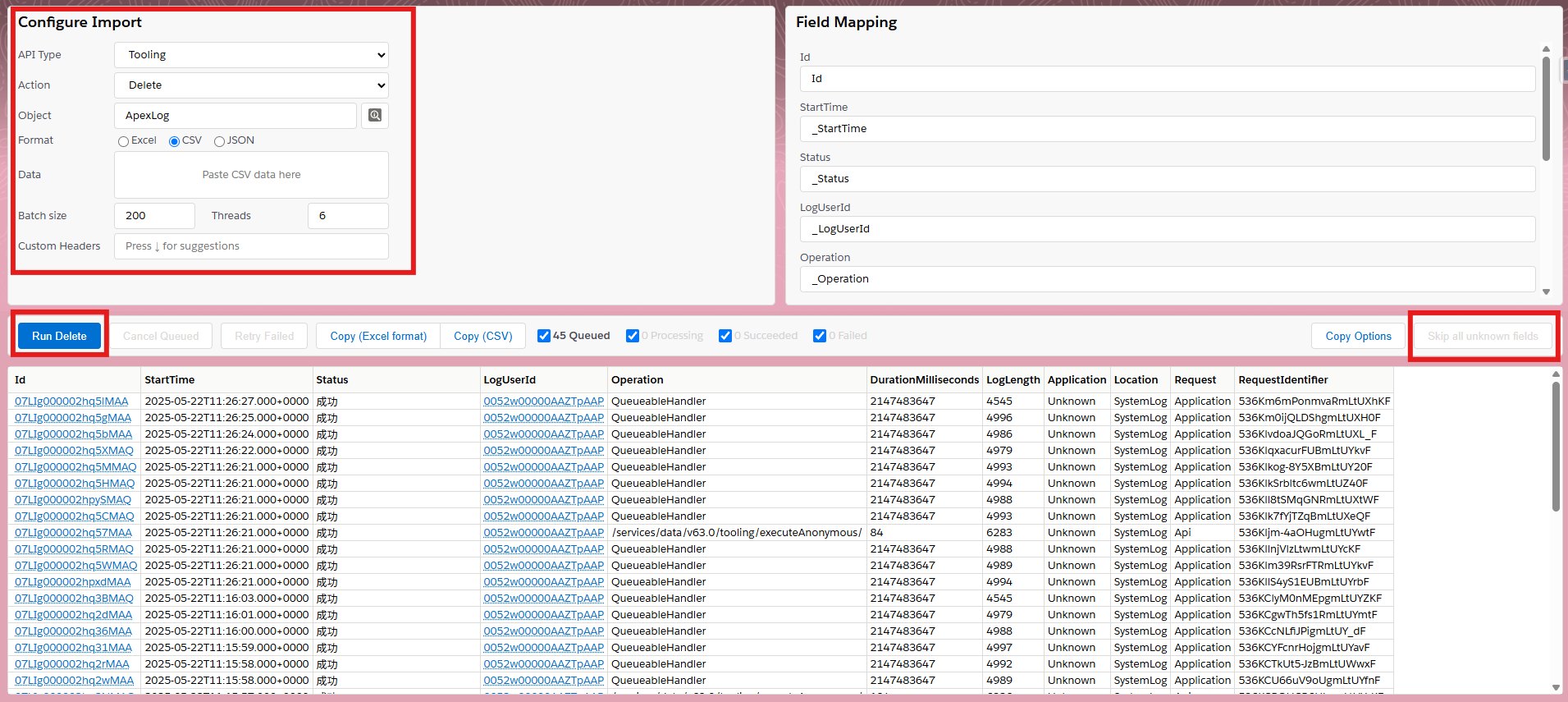The width and height of the screenshot is (1568, 702).
Task: Click the Threads input field
Action: coord(348,216)
